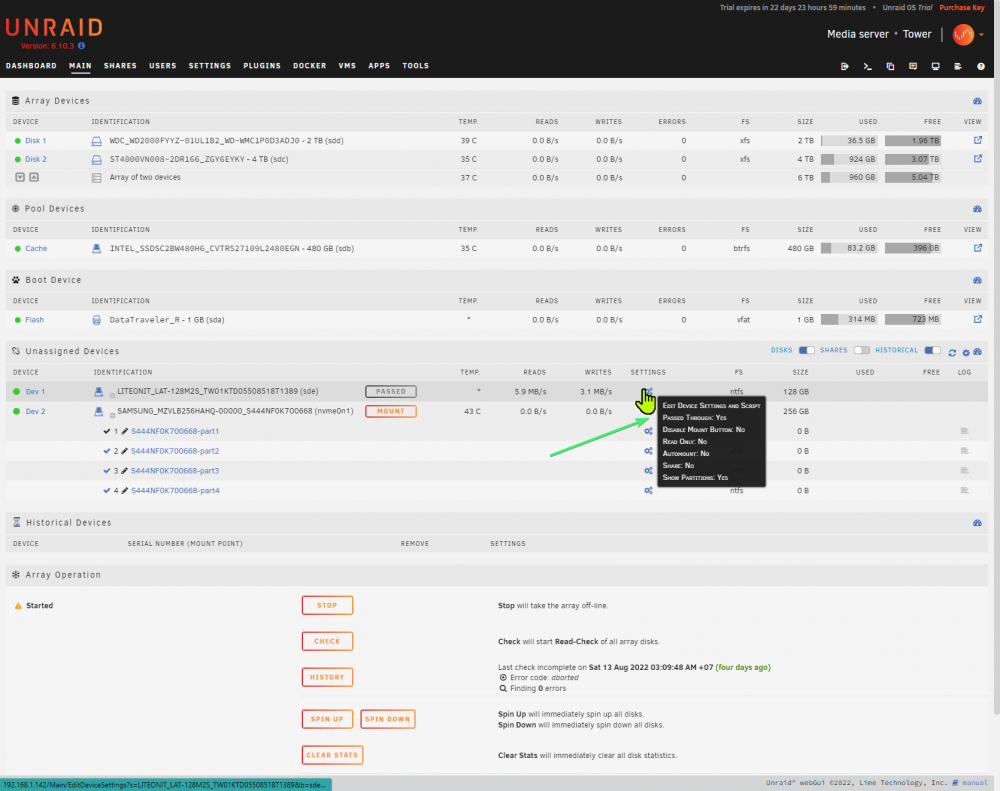The height and width of the screenshot is (791, 1000).
Task: Go to the DASHBOARD tab
Action: (x=31, y=66)
